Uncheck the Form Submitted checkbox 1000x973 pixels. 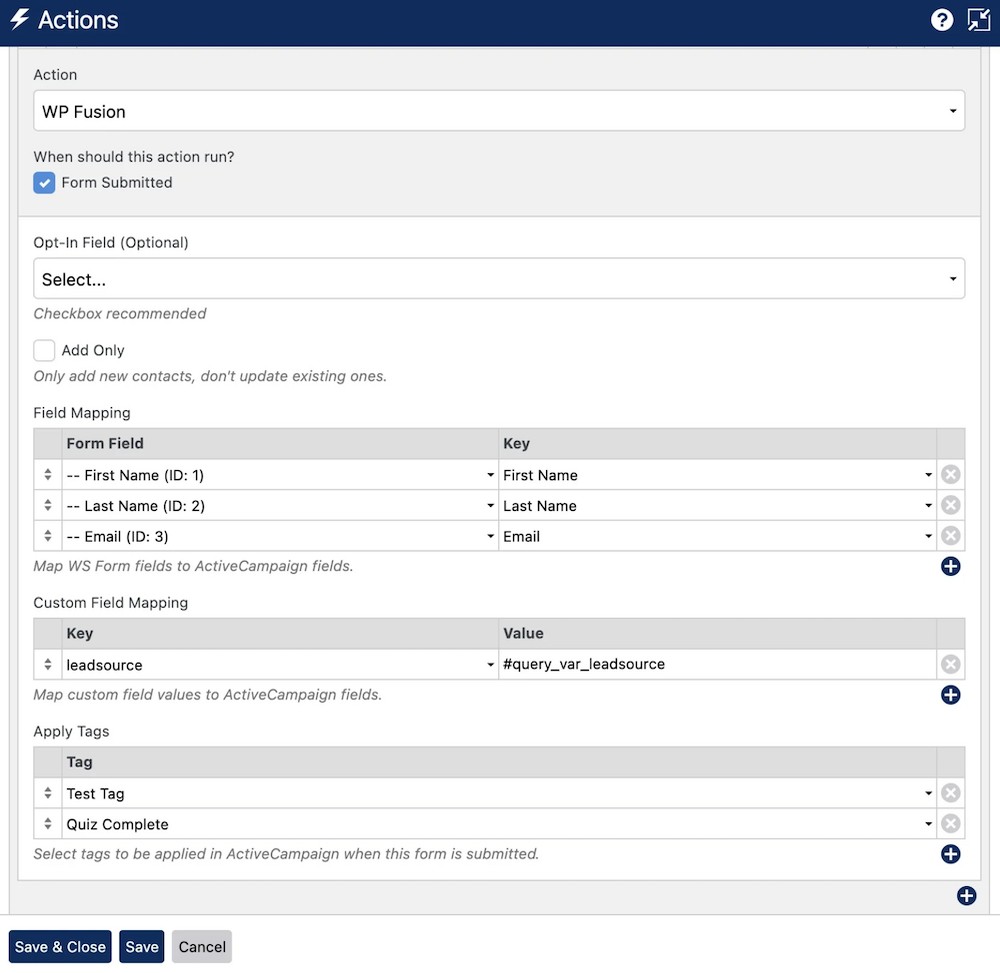click(x=42, y=183)
